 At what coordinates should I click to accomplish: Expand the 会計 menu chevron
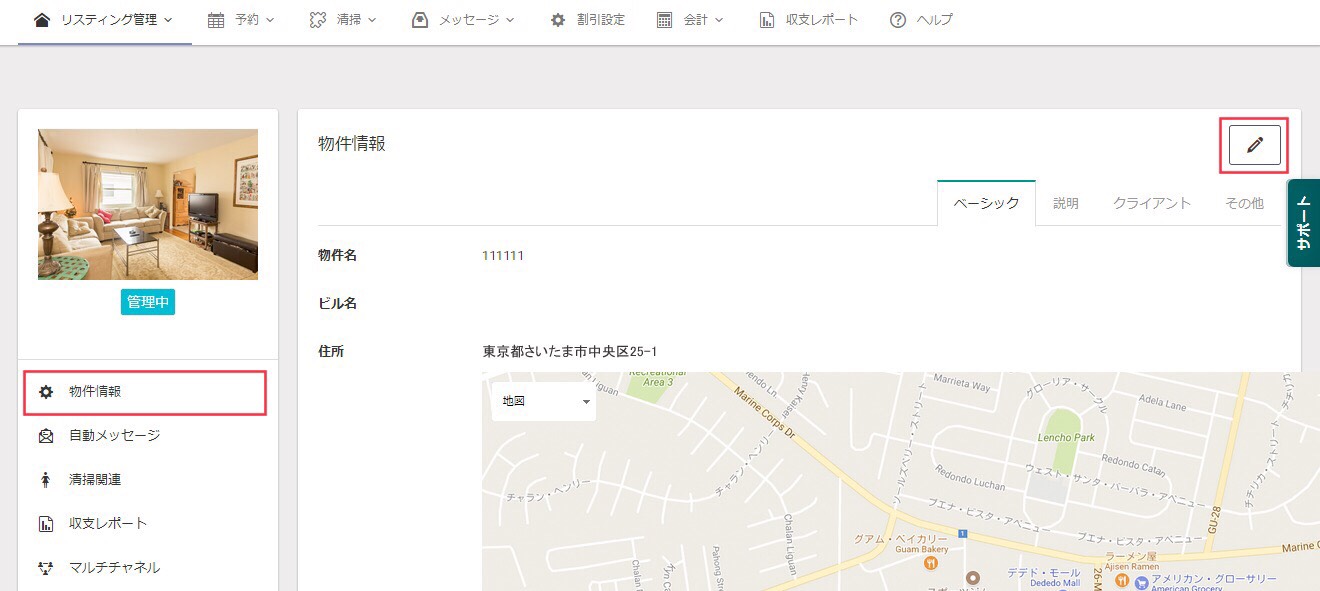pyautogui.click(x=719, y=20)
